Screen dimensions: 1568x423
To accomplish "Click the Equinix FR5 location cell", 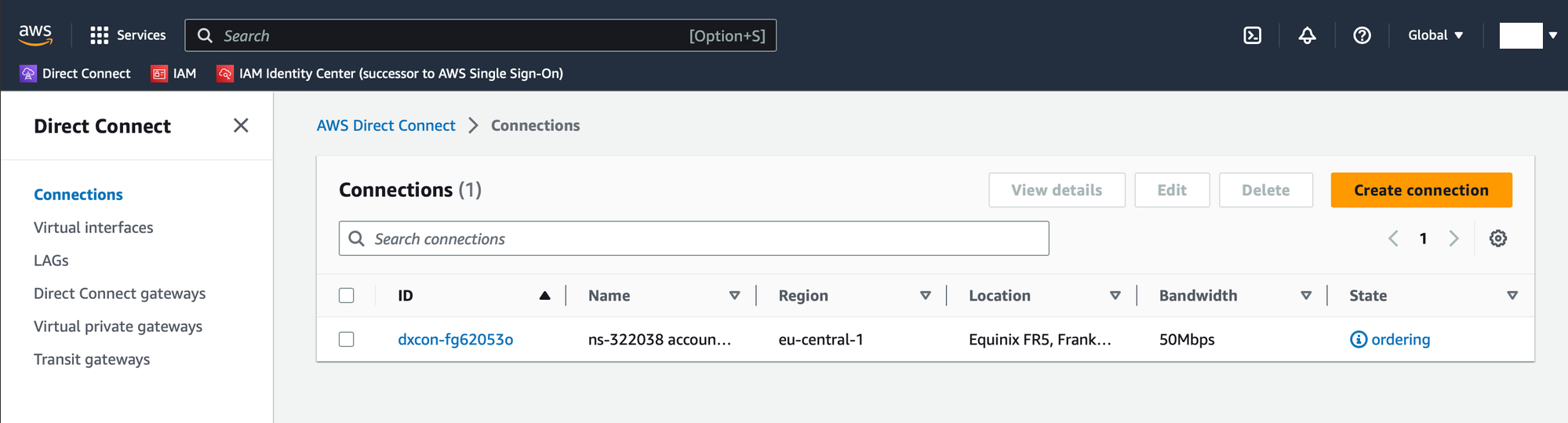I will [x=1040, y=340].
